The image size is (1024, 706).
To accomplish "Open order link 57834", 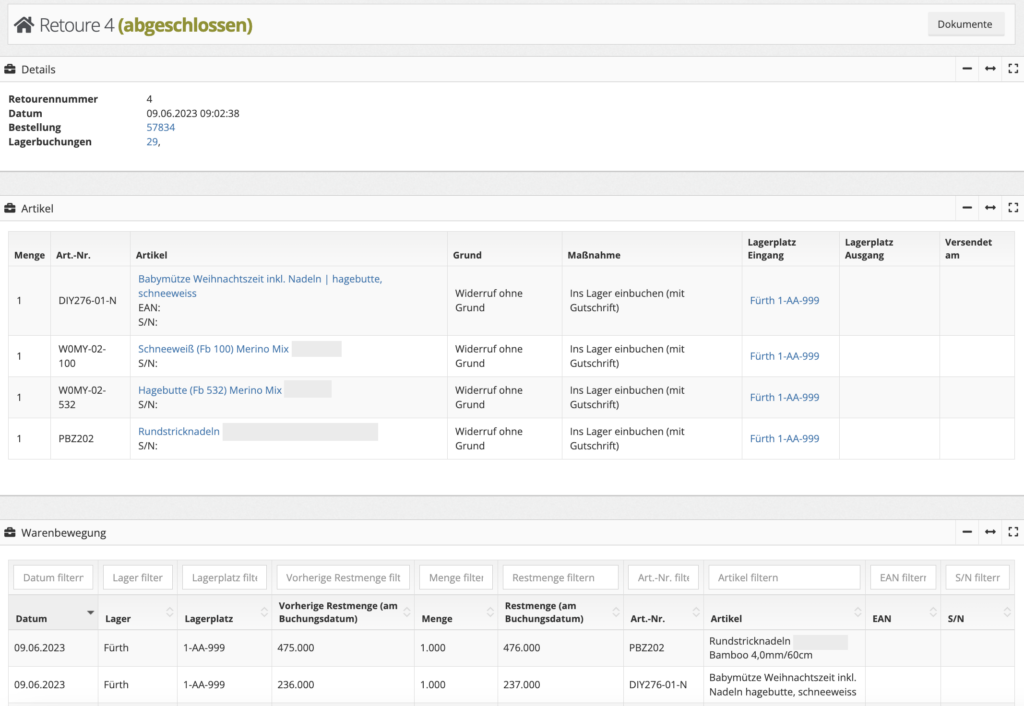I will click(161, 127).
